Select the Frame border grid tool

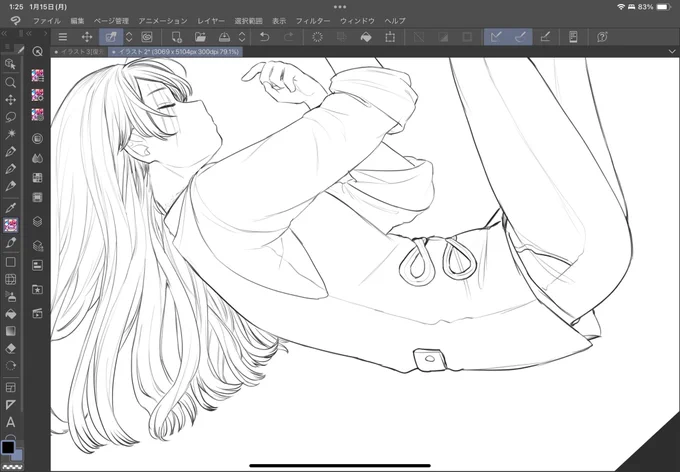[x=10, y=279]
